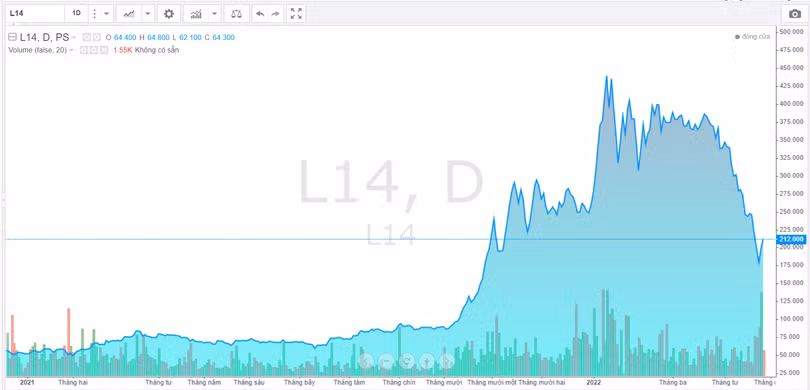Image resolution: width=810 pixels, height=390 pixels.
Task: Click the 100.000 price scale label
Action: tap(792, 319)
